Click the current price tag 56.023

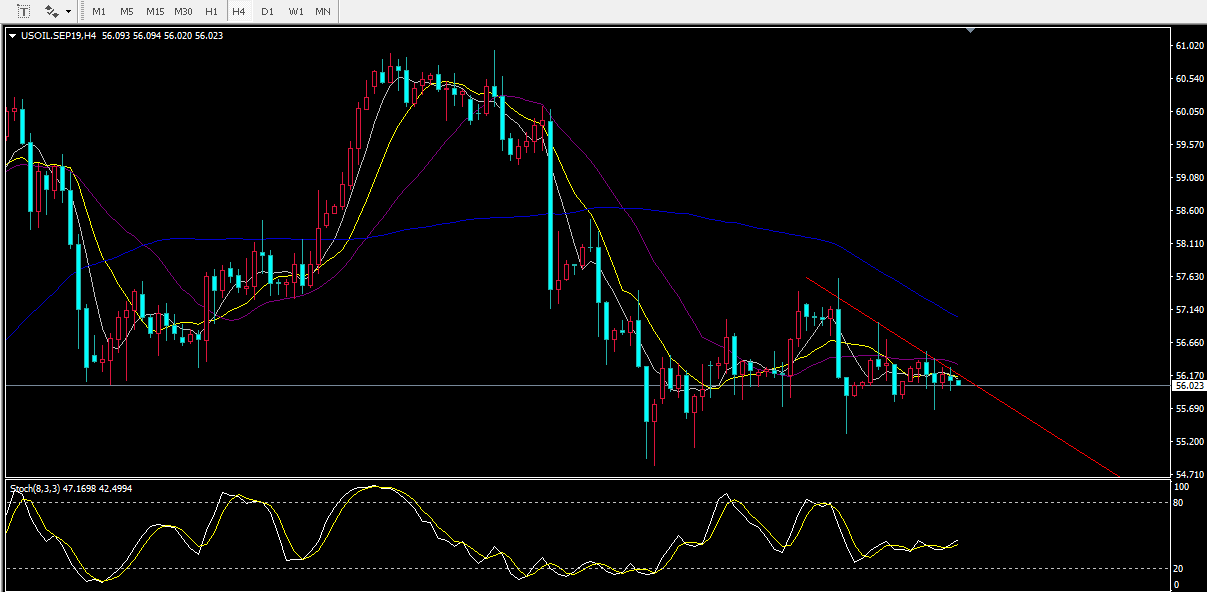1188,385
